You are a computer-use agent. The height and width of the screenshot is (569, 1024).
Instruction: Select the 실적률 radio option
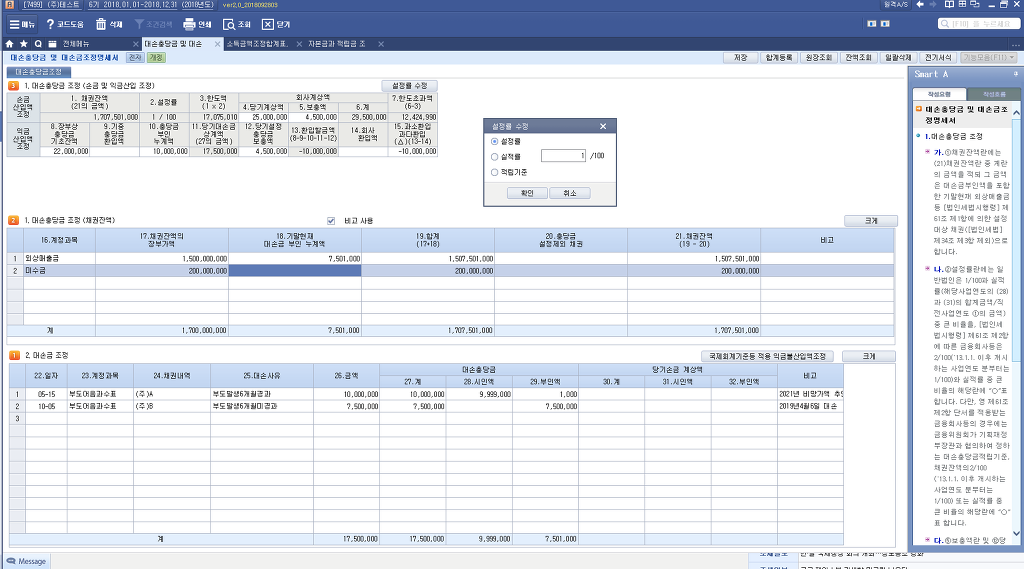pyautogui.click(x=494, y=156)
